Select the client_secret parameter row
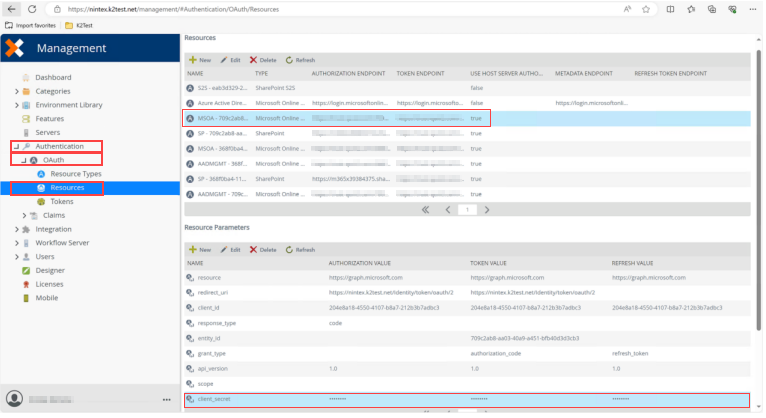Screen dimensions: 766x418 (467, 399)
